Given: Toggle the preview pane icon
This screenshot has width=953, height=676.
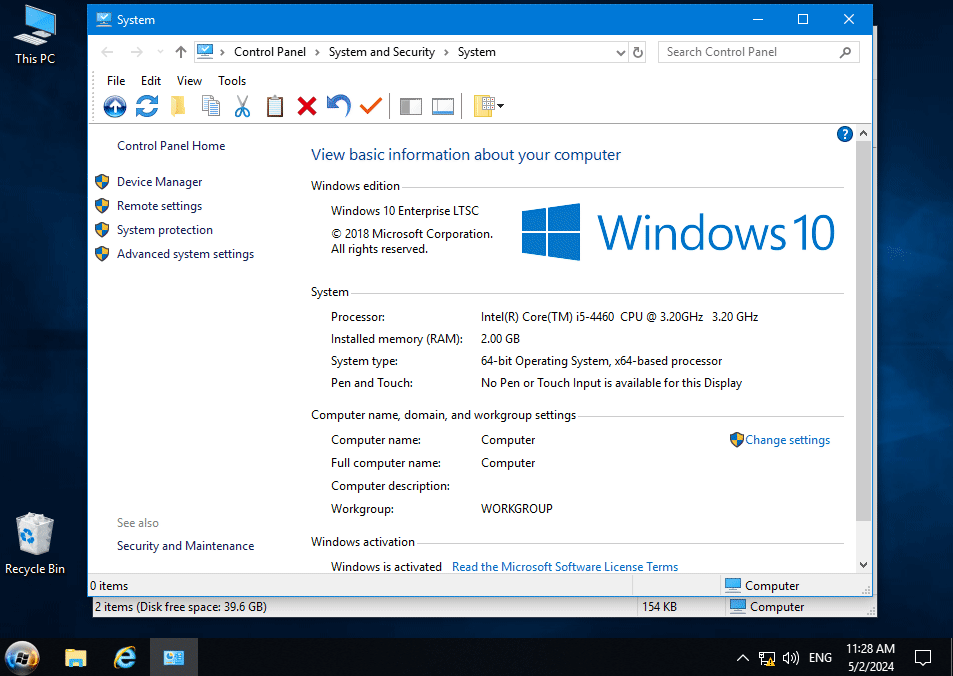Looking at the screenshot, I should 443,106.
